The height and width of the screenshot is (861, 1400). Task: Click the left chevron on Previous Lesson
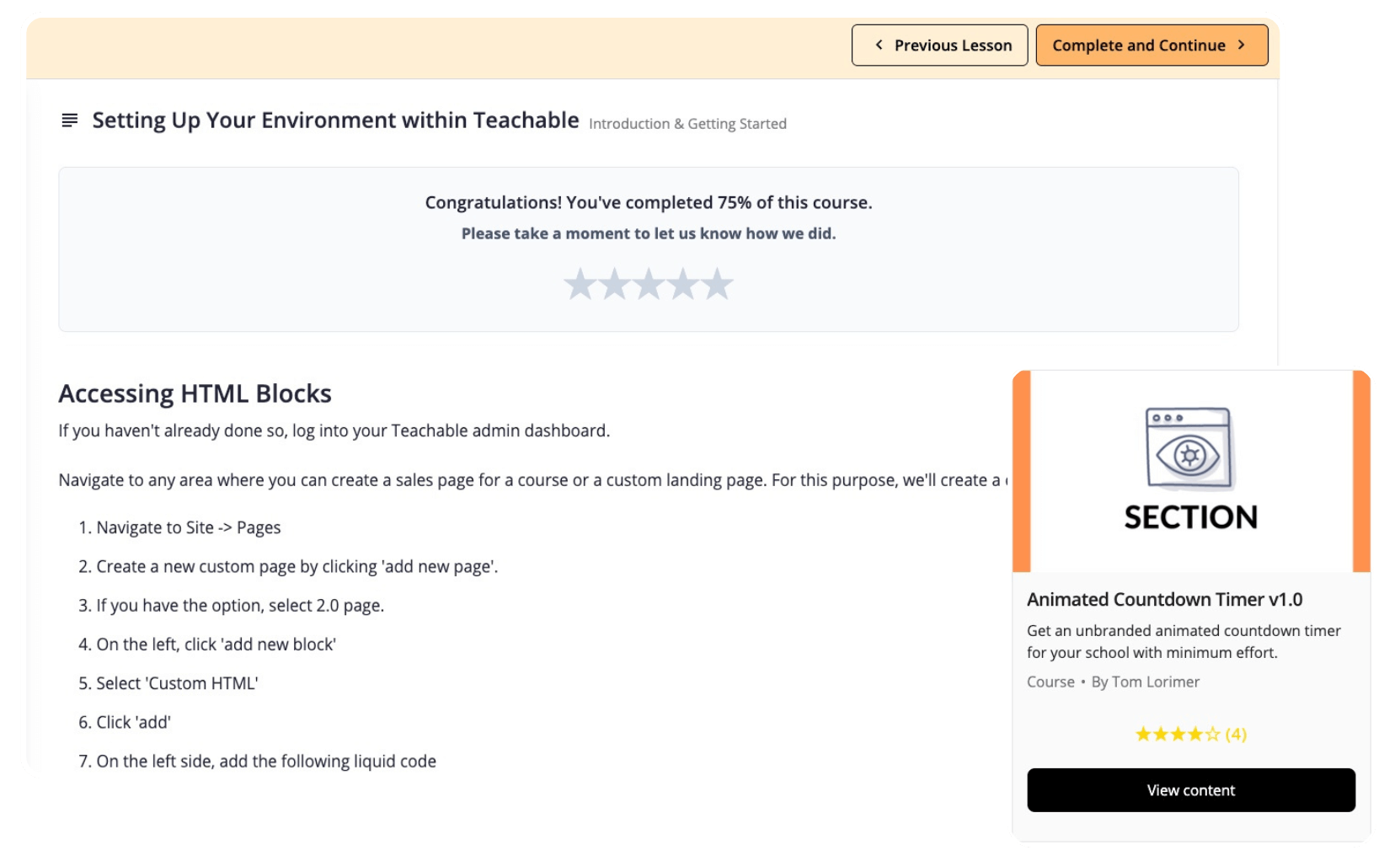[879, 45]
